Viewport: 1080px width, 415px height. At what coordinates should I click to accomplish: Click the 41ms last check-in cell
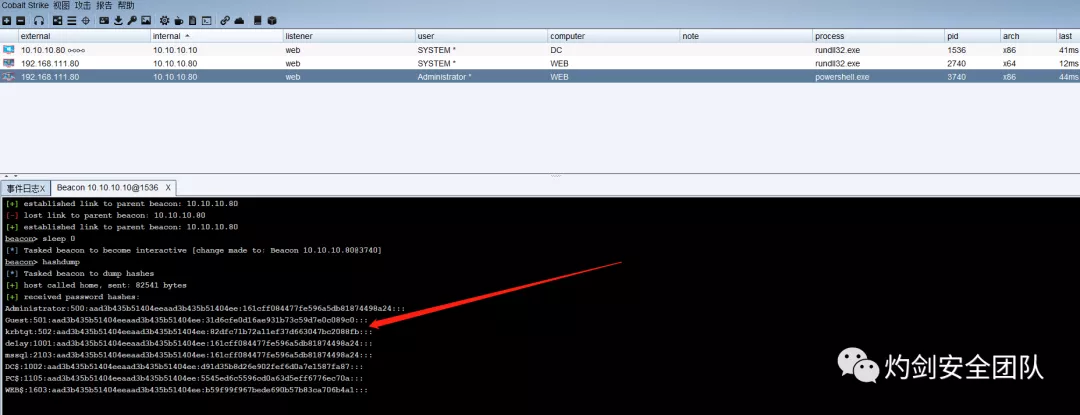point(1069,50)
